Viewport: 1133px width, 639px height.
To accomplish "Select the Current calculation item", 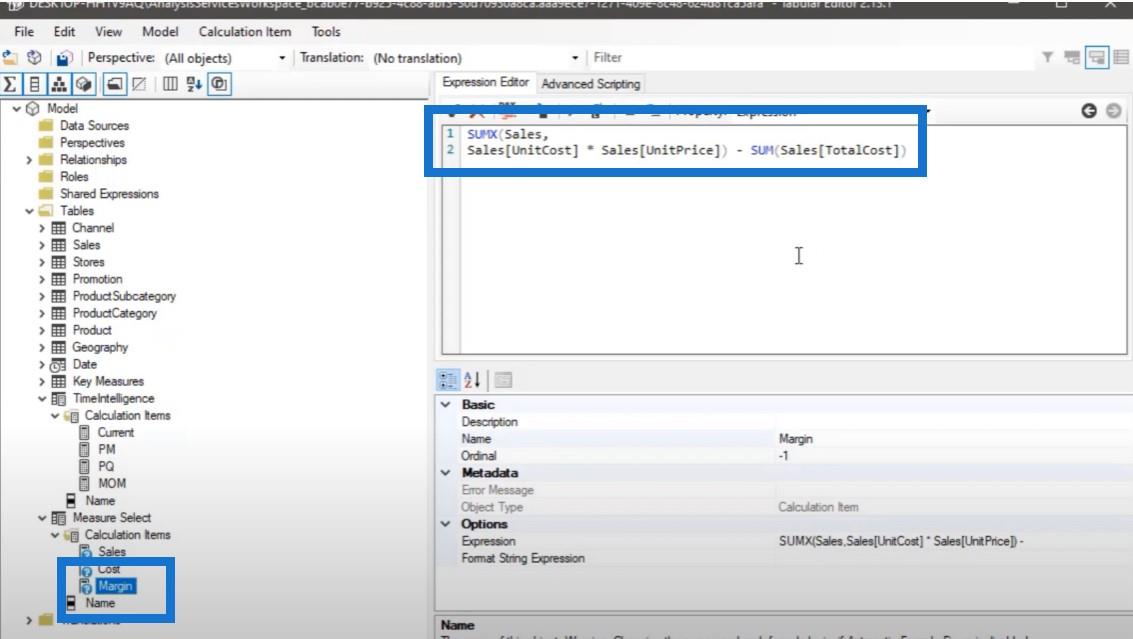I will [x=116, y=432].
